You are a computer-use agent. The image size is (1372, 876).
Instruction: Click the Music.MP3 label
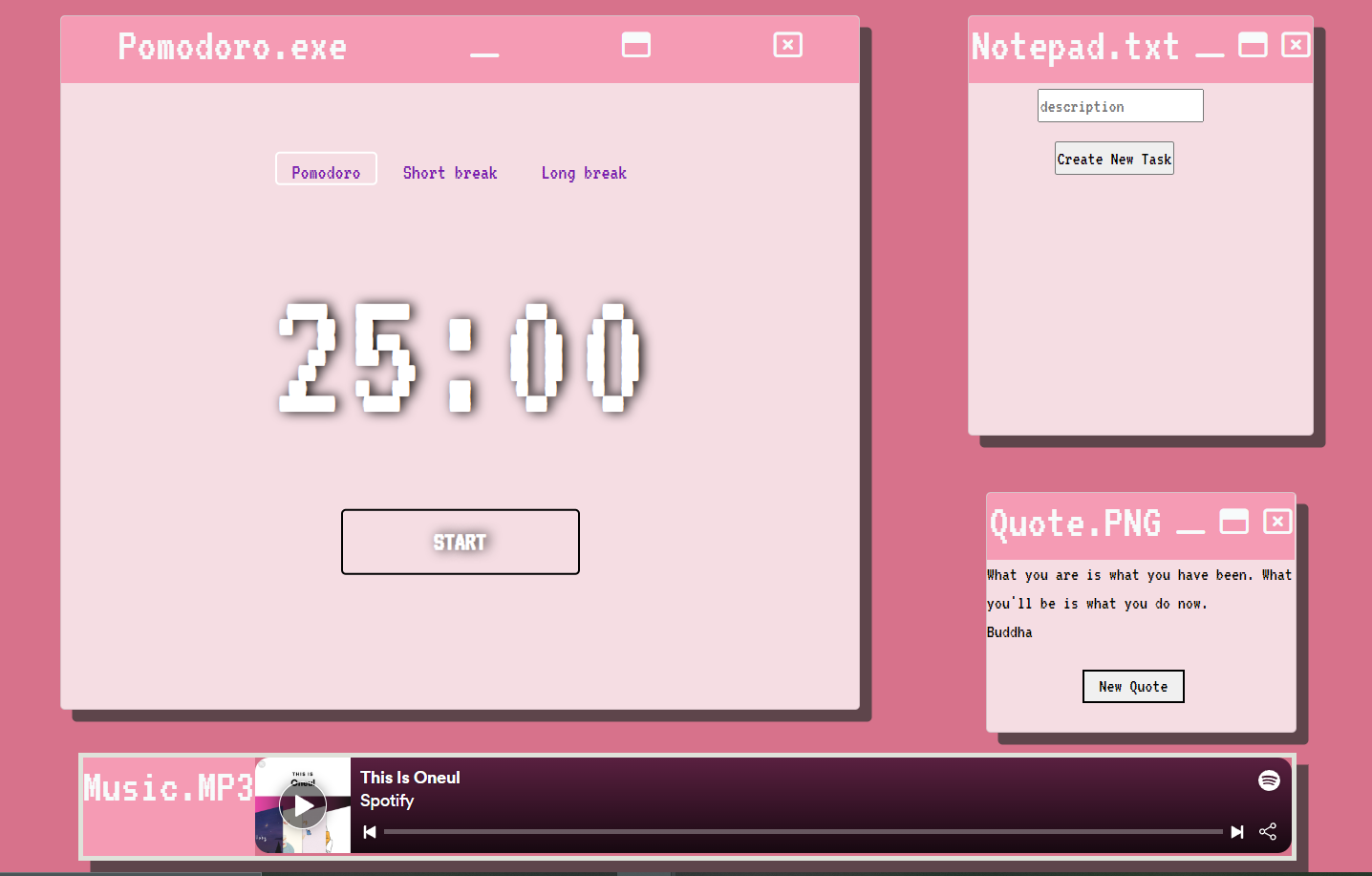click(x=168, y=788)
